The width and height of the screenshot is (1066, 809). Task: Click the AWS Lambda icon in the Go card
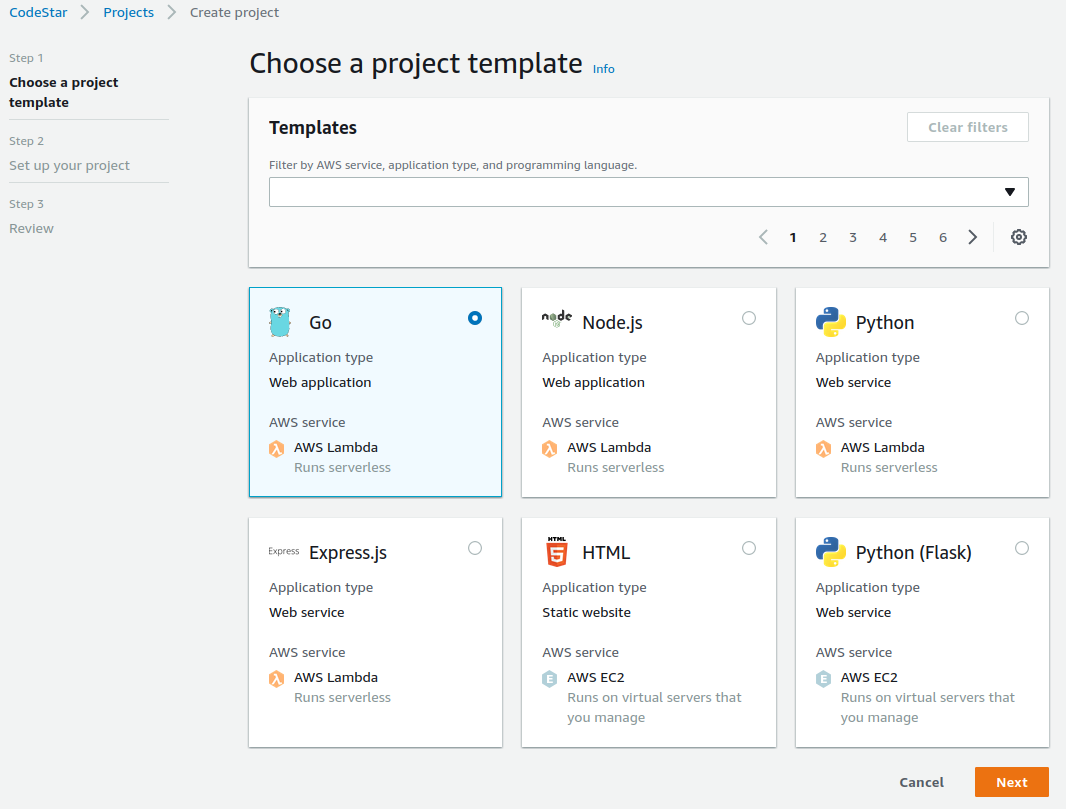277,449
